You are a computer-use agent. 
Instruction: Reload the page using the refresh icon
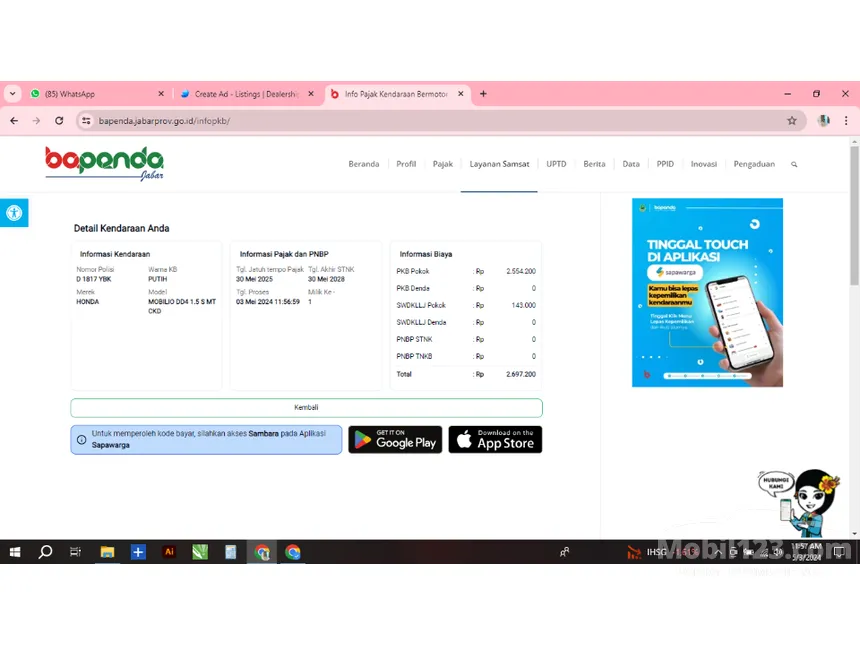[59, 121]
